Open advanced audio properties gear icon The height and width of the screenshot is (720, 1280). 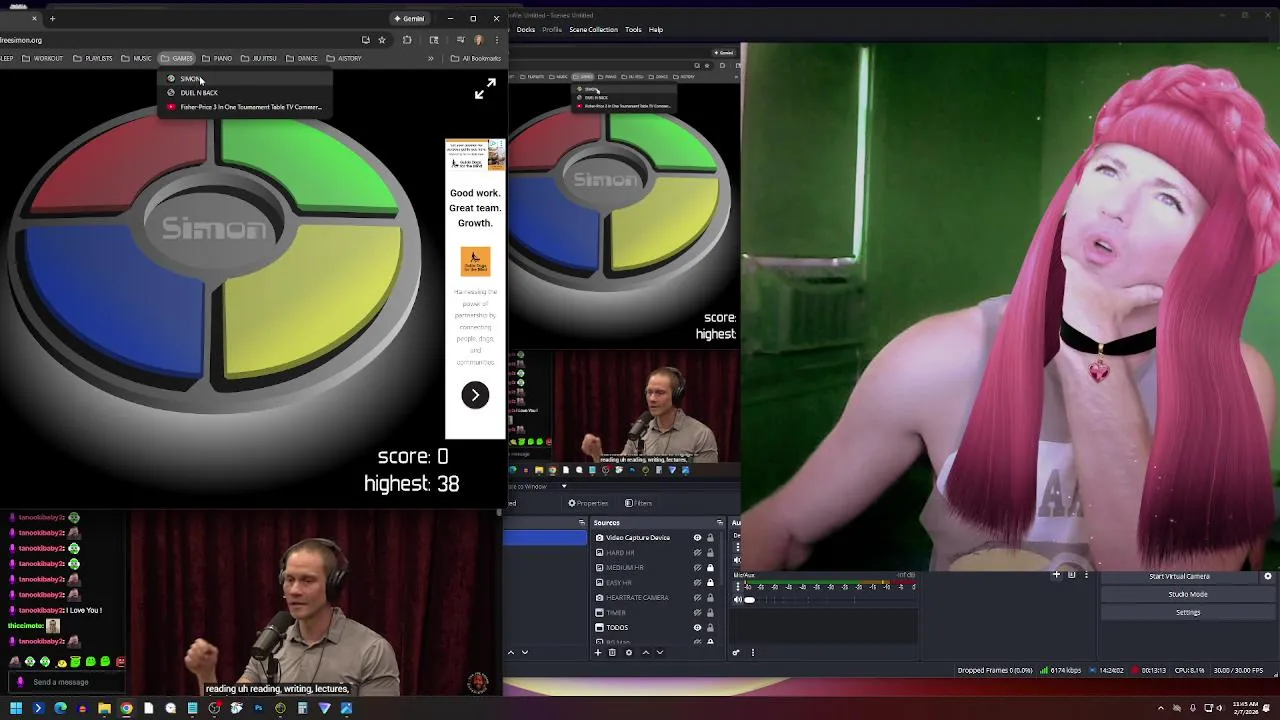click(736, 652)
